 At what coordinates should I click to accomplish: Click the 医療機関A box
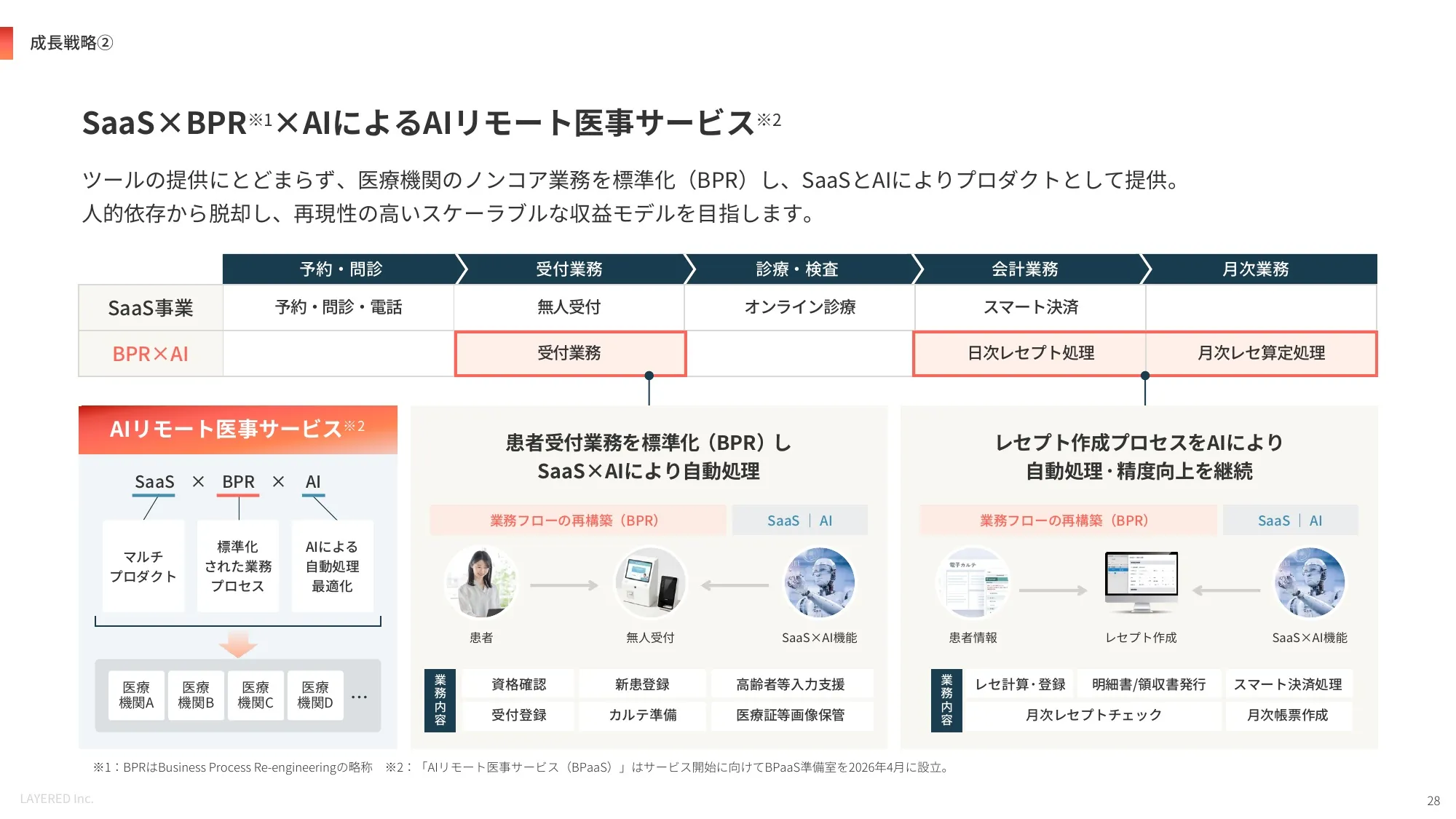coord(136,695)
